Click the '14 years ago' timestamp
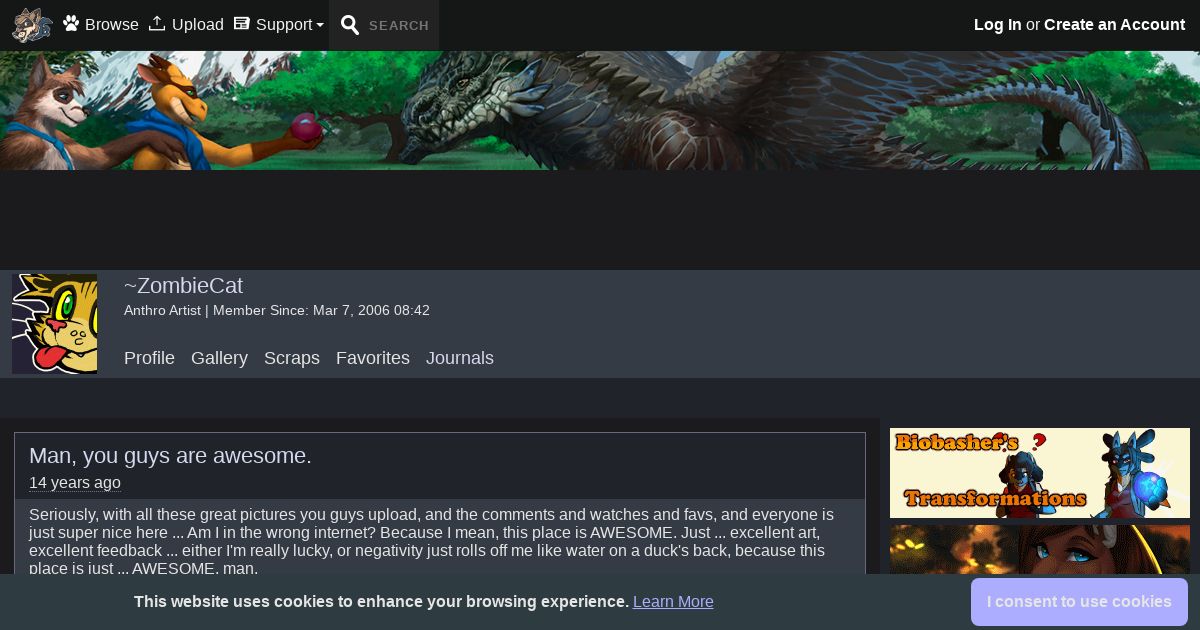The height and width of the screenshot is (630, 1200). click(x=75, y=483)
